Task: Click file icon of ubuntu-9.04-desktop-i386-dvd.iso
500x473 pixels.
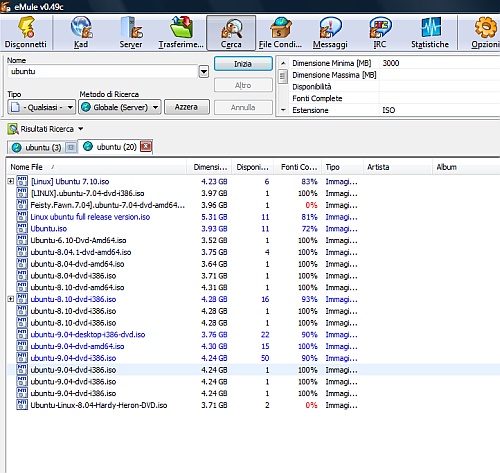Action: 22,334
